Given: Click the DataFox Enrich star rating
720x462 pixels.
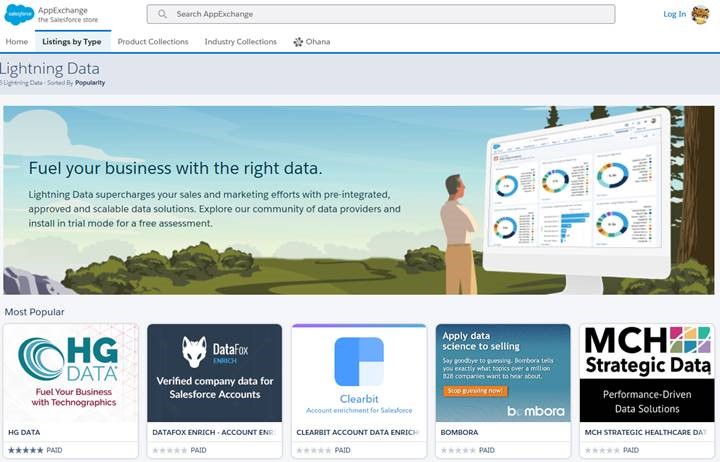Looking at the screenshot, I should 170,450.
